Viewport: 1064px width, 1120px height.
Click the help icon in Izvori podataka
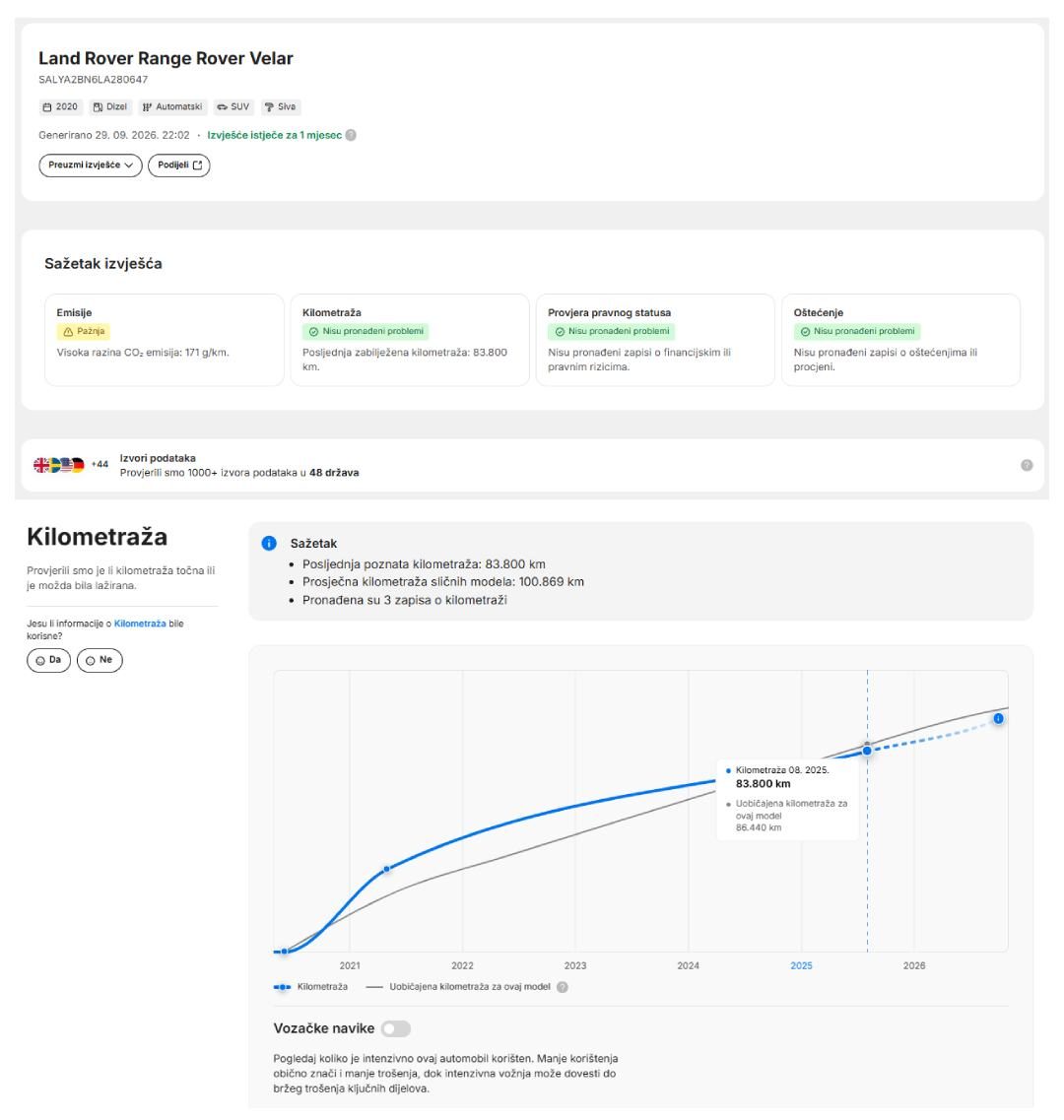pyautogui.click(x=1027, y=465)
